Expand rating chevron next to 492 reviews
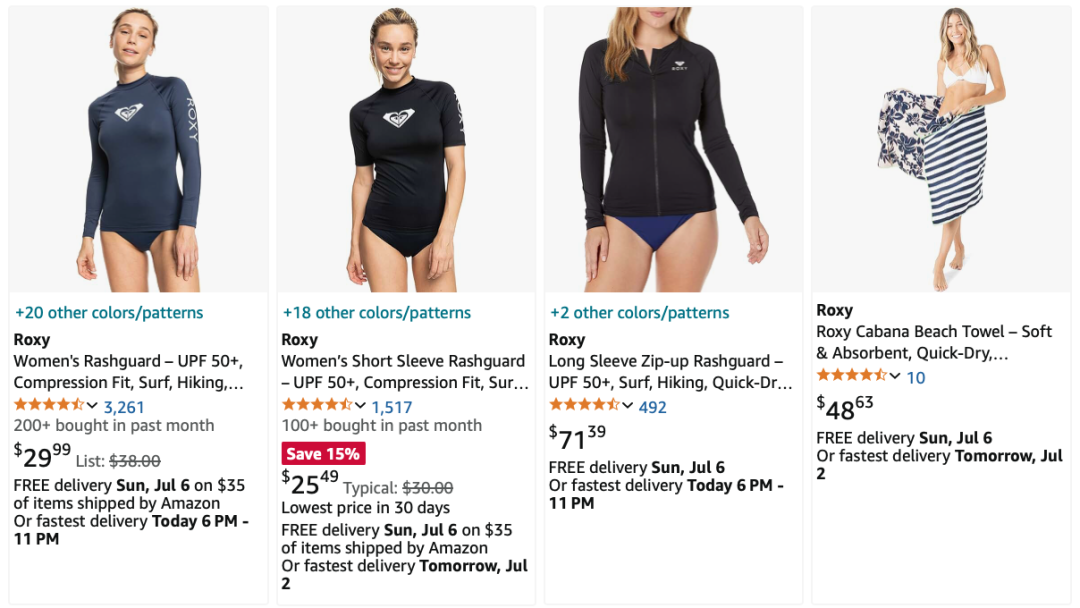1080x608 pixels. pos(627,406)
